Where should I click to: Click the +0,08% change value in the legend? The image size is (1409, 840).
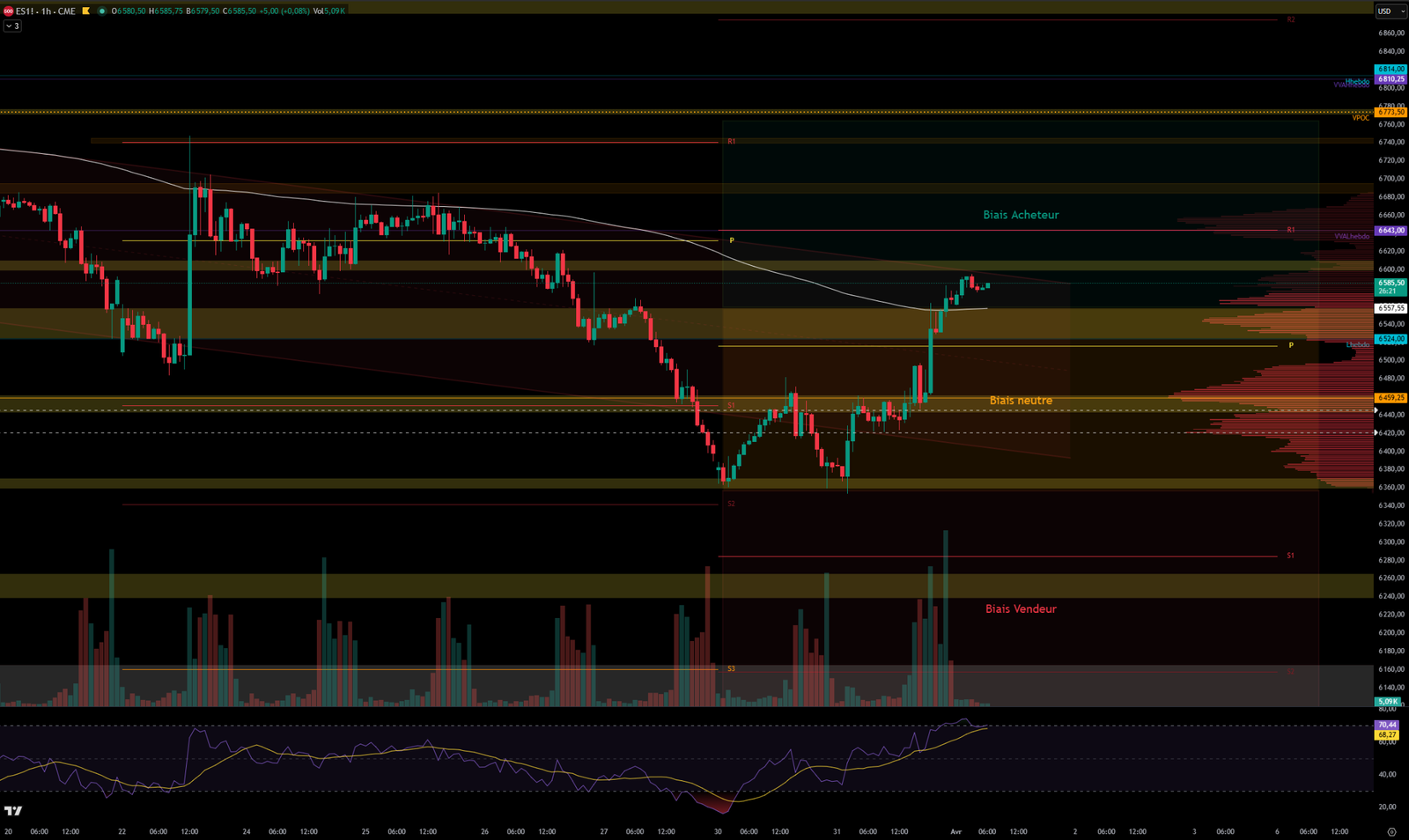[296, 11]
